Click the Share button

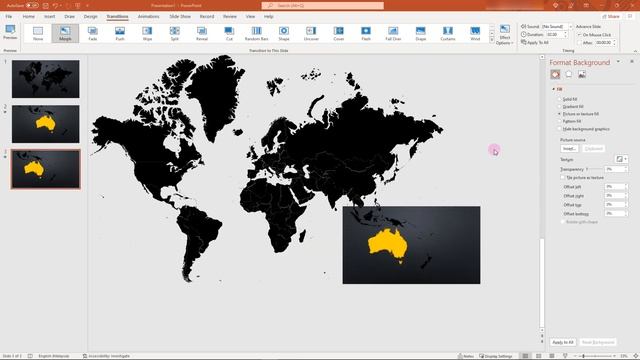tap(611, 16)
